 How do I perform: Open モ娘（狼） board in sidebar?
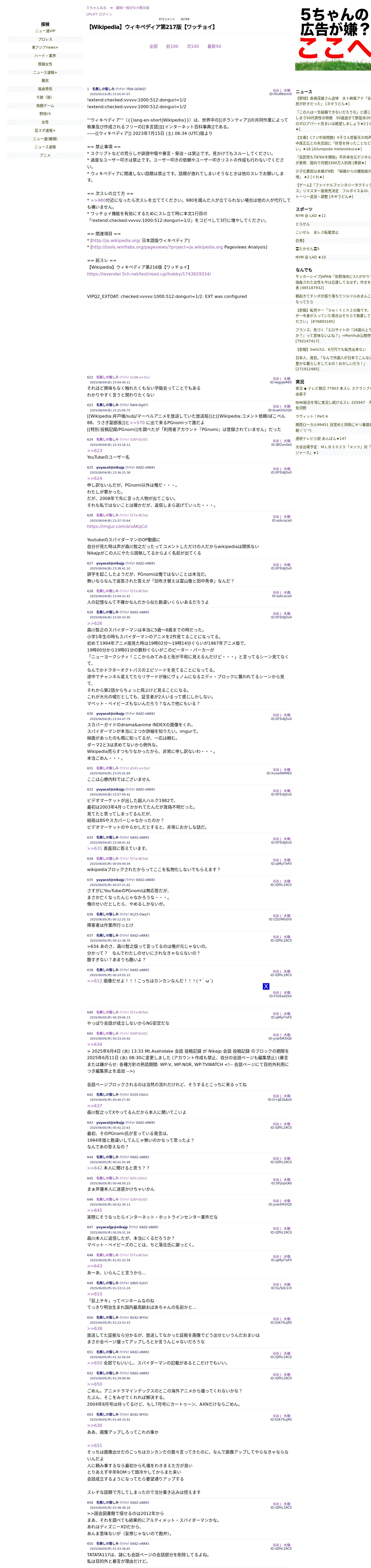pos(45,97)
